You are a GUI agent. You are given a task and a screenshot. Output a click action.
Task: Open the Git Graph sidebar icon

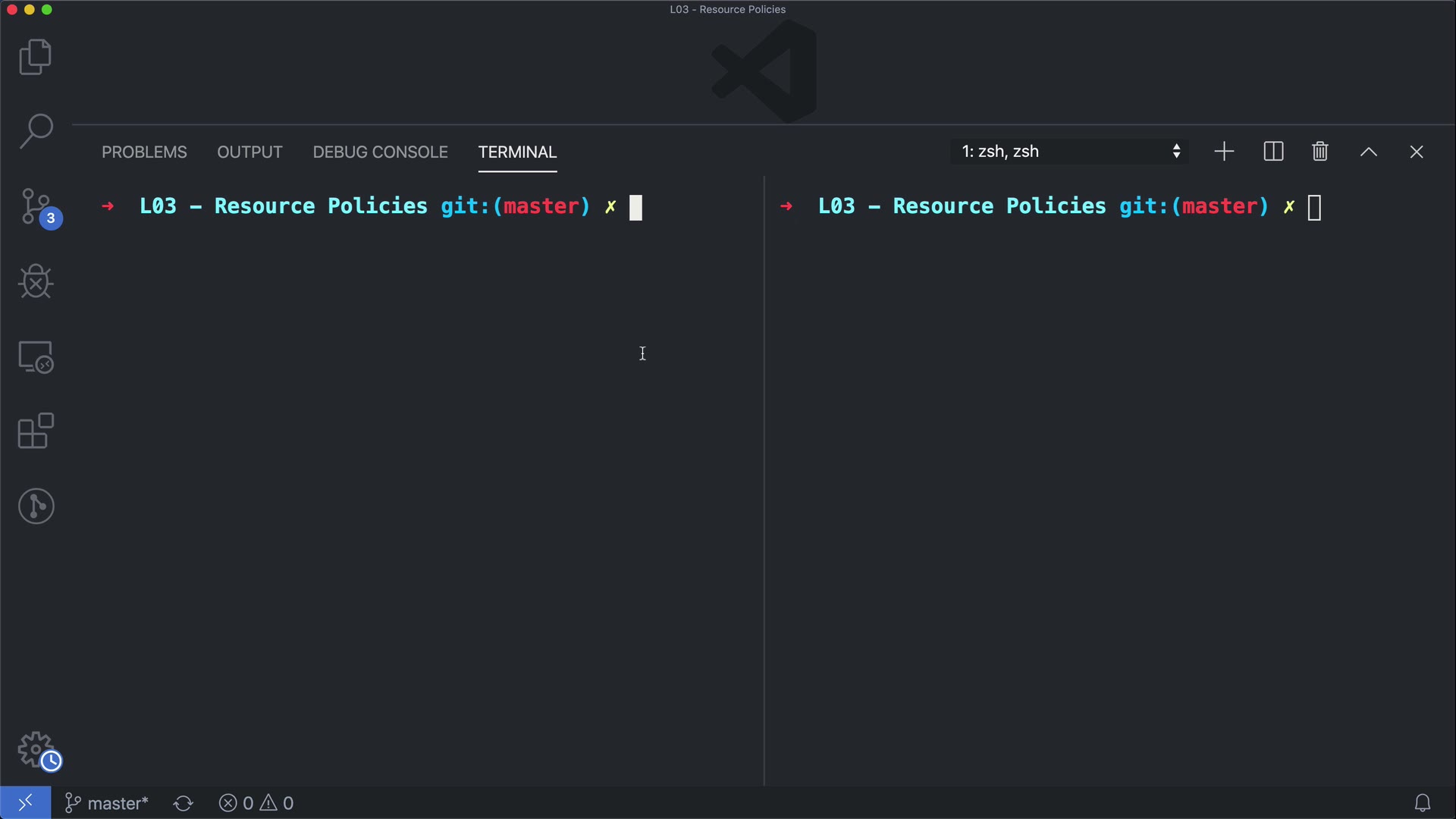click(36, 506)
